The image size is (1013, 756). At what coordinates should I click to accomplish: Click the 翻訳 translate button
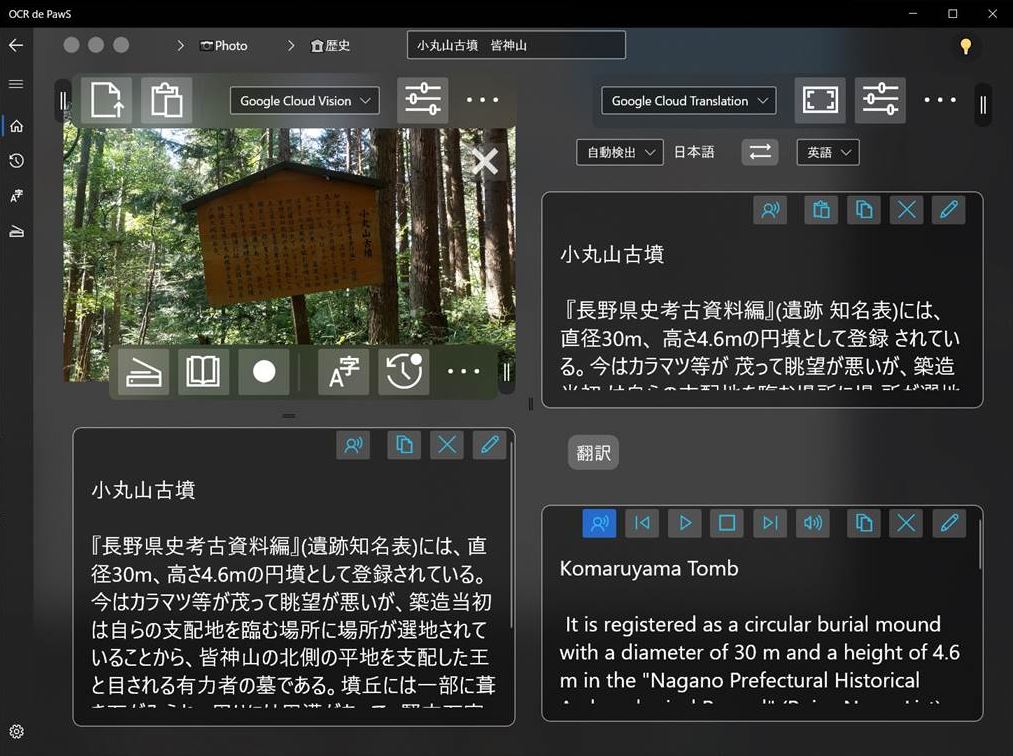point(593,453)
